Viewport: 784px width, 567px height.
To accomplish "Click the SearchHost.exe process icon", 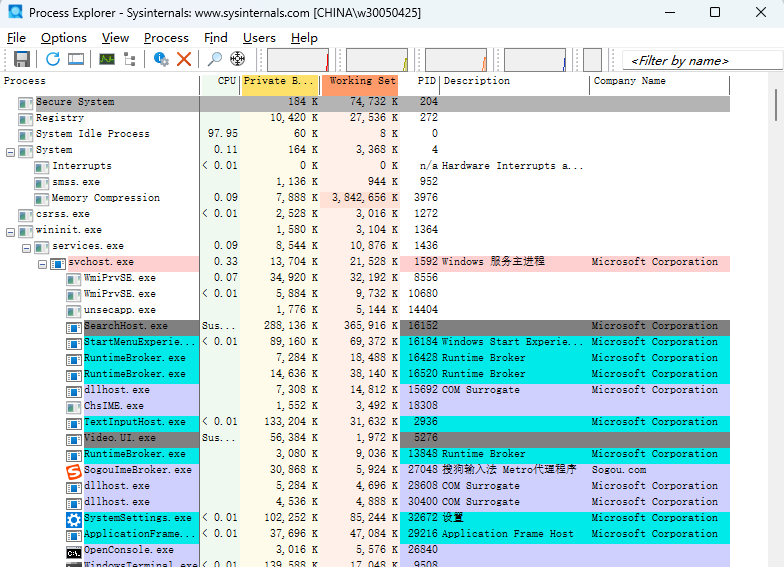I will (74, 328).
